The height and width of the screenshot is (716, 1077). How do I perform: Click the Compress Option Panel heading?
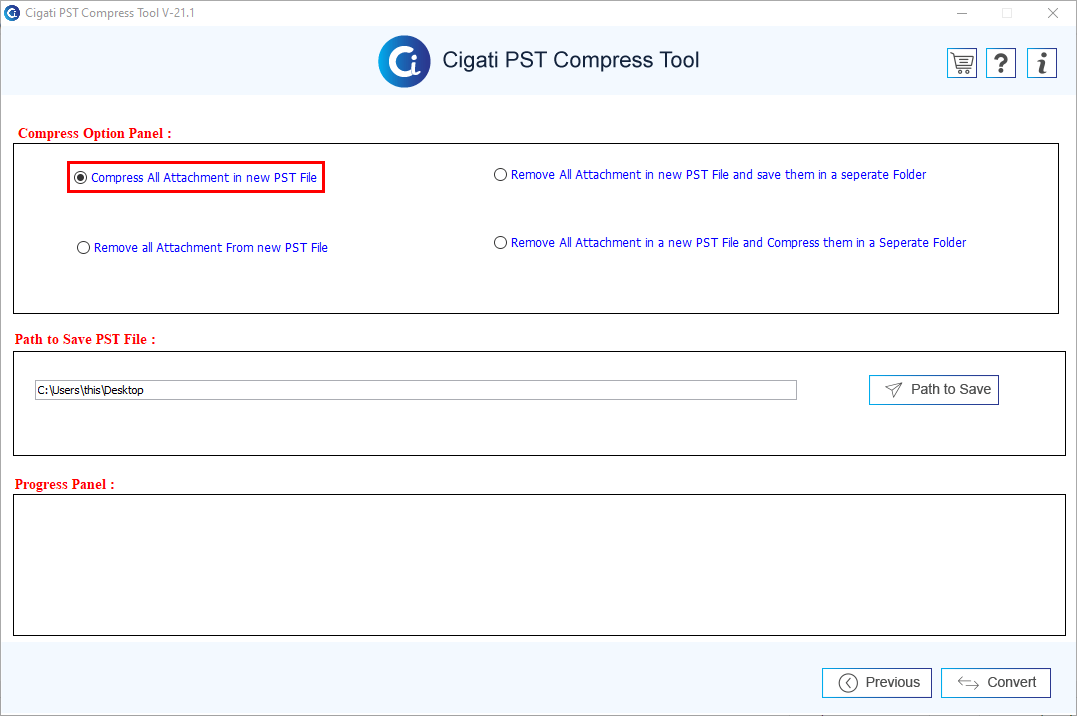pyautogui.click(x=95, y=133)
